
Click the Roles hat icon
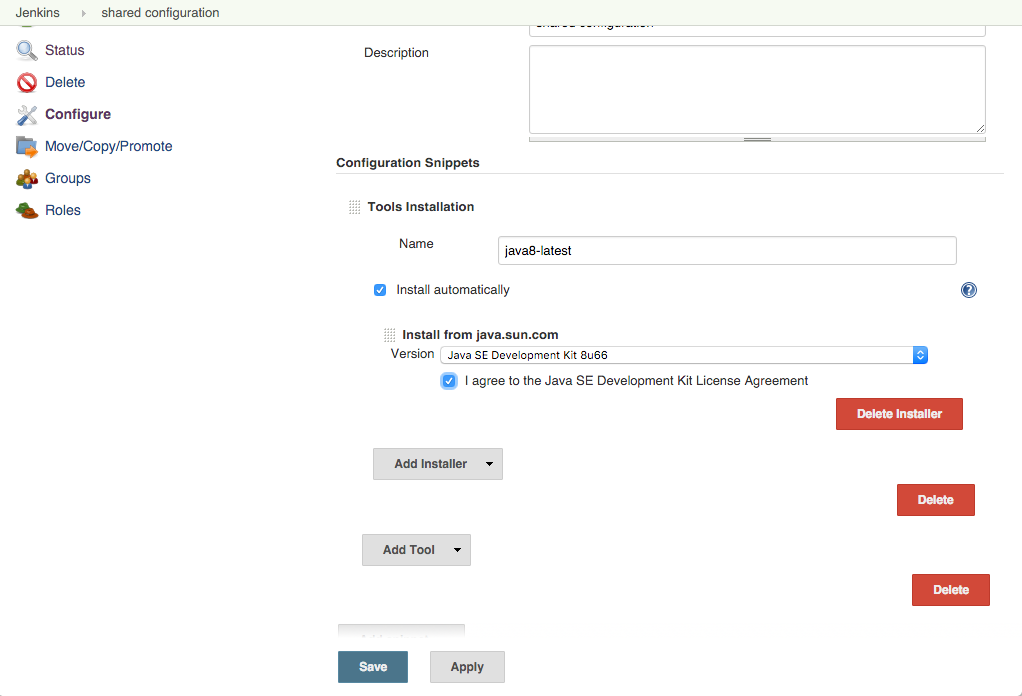pos(27,211)
